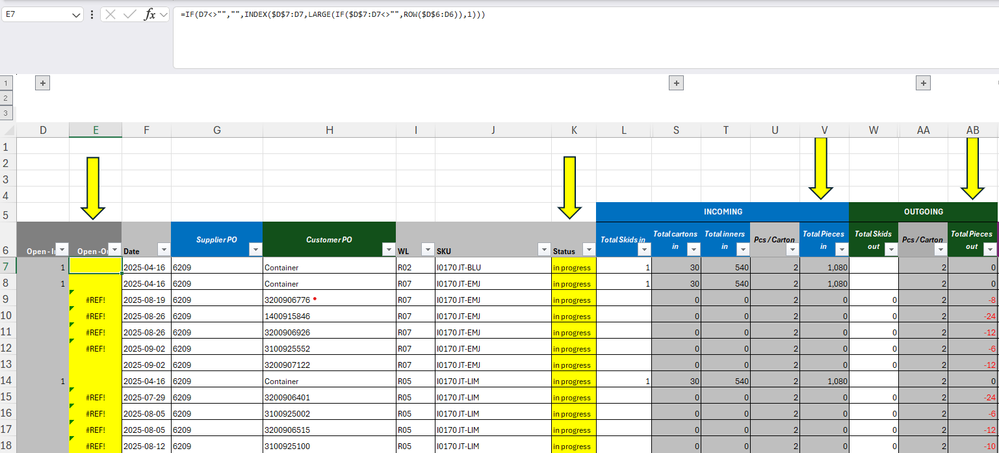Select column K header
This screenshot has height=453, width=999.
pos(574,130)
